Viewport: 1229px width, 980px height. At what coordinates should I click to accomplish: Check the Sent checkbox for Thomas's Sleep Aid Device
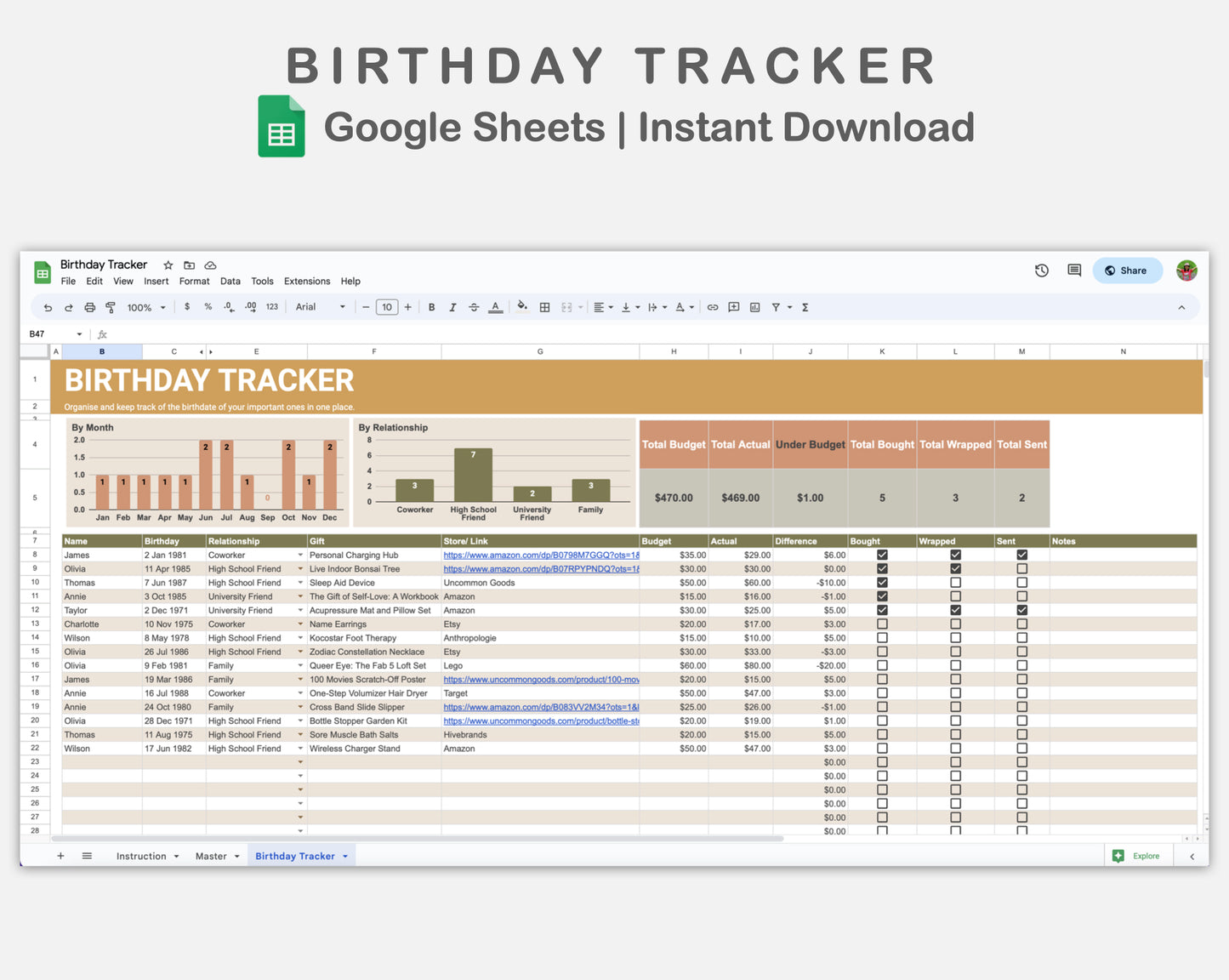point(1021,583)
